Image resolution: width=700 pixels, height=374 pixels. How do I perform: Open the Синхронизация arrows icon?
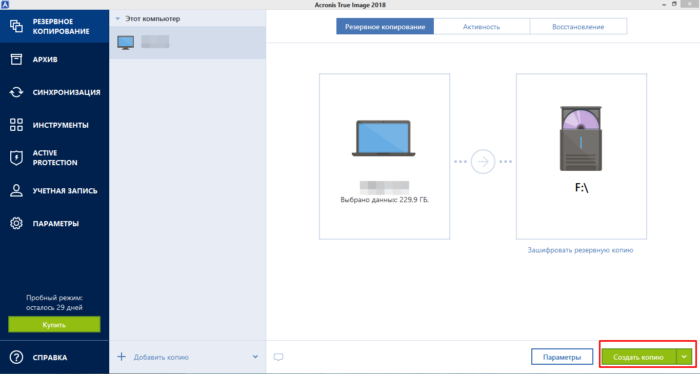tap(17, 92)
